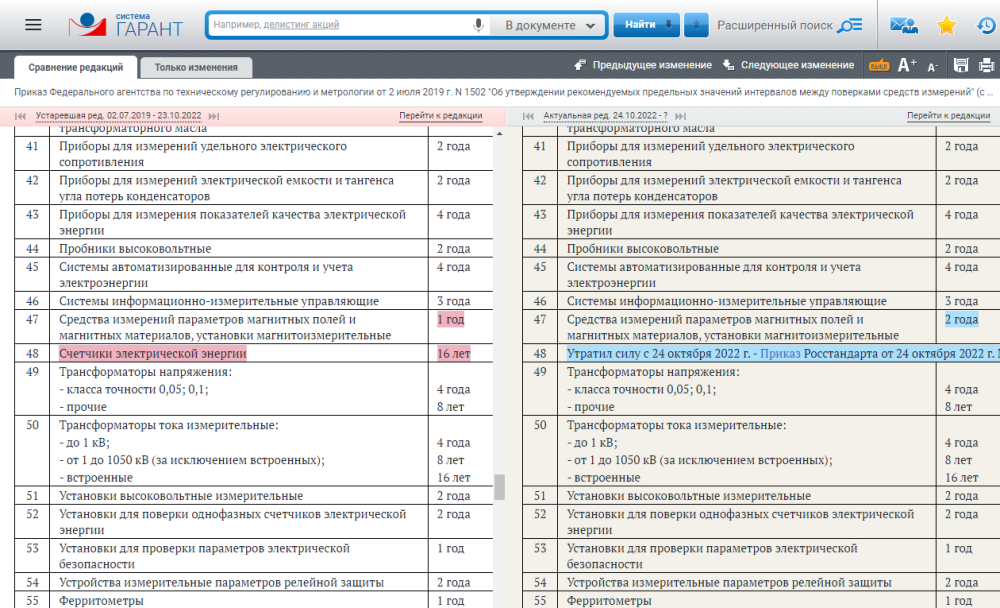
Task: Print the document
Action: pyautogui.click(x=986, y=66)
